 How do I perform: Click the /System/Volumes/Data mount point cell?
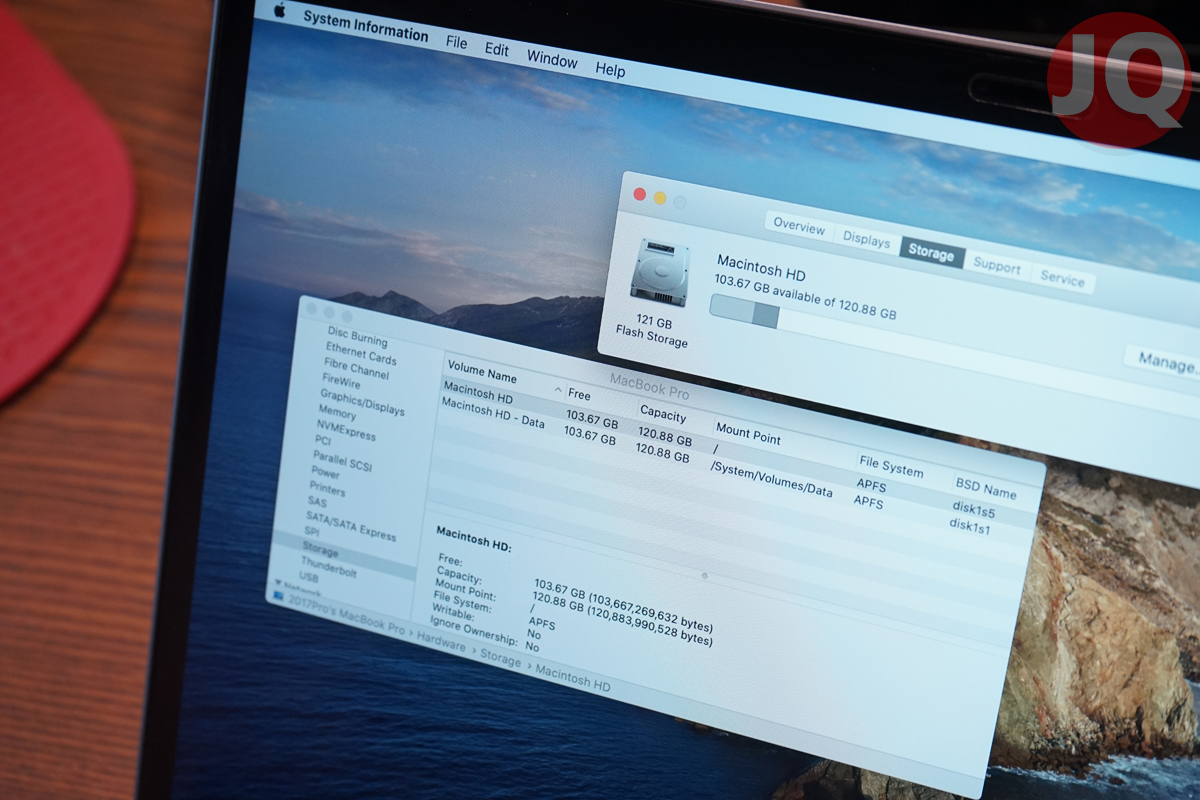(x=771, y=478)
